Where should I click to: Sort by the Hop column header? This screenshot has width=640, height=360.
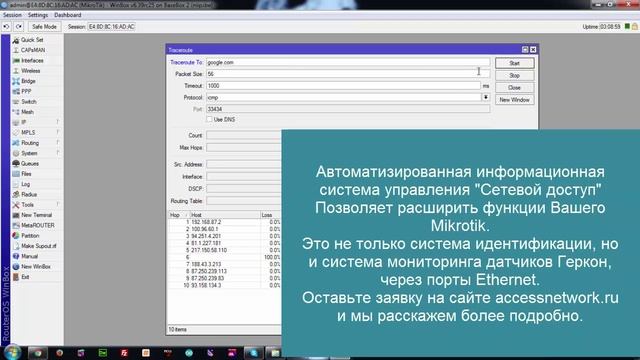(x=178, y=215)
